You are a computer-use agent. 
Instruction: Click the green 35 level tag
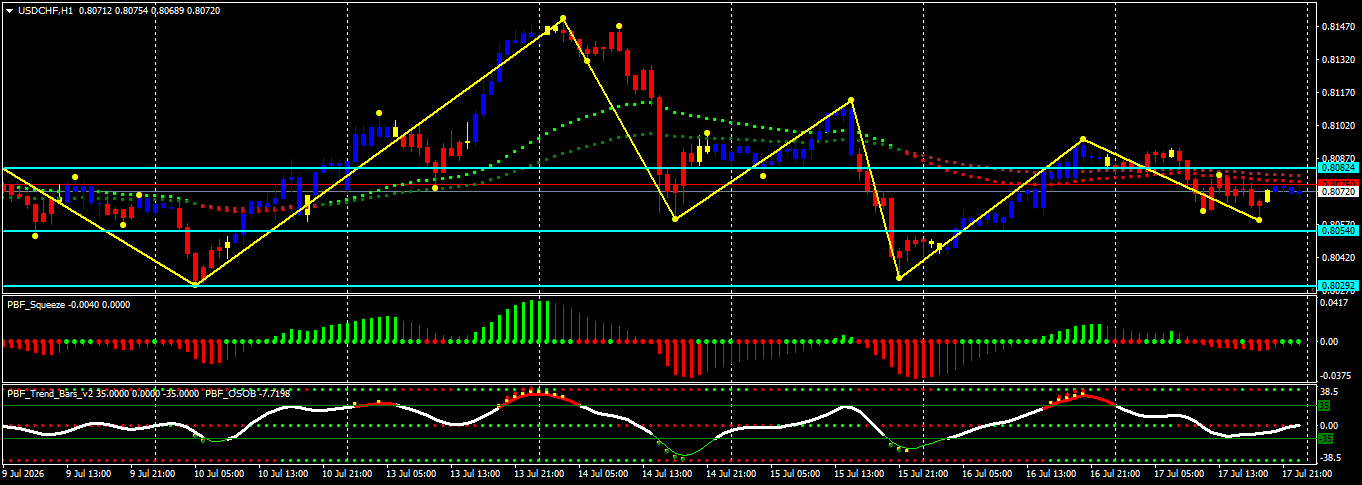click(1325, 406)
